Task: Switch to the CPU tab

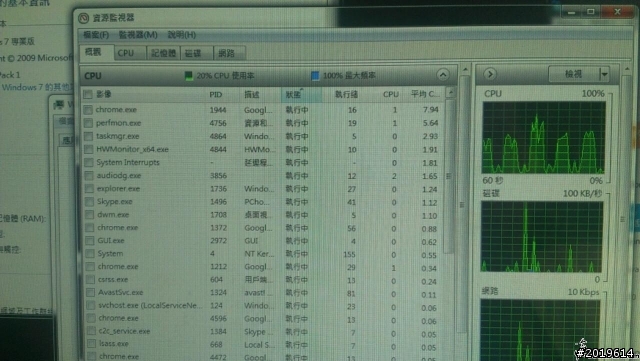Action: click(126, 53)
